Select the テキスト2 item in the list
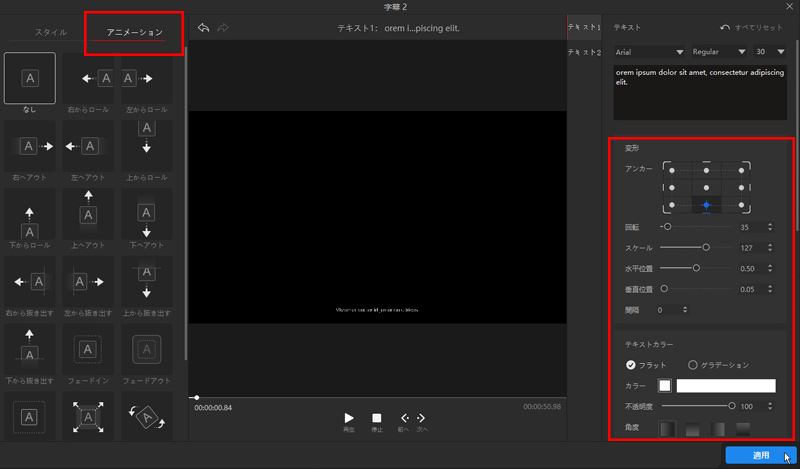The width and height of the screenshot is (800, 469). tap(584, 52)
